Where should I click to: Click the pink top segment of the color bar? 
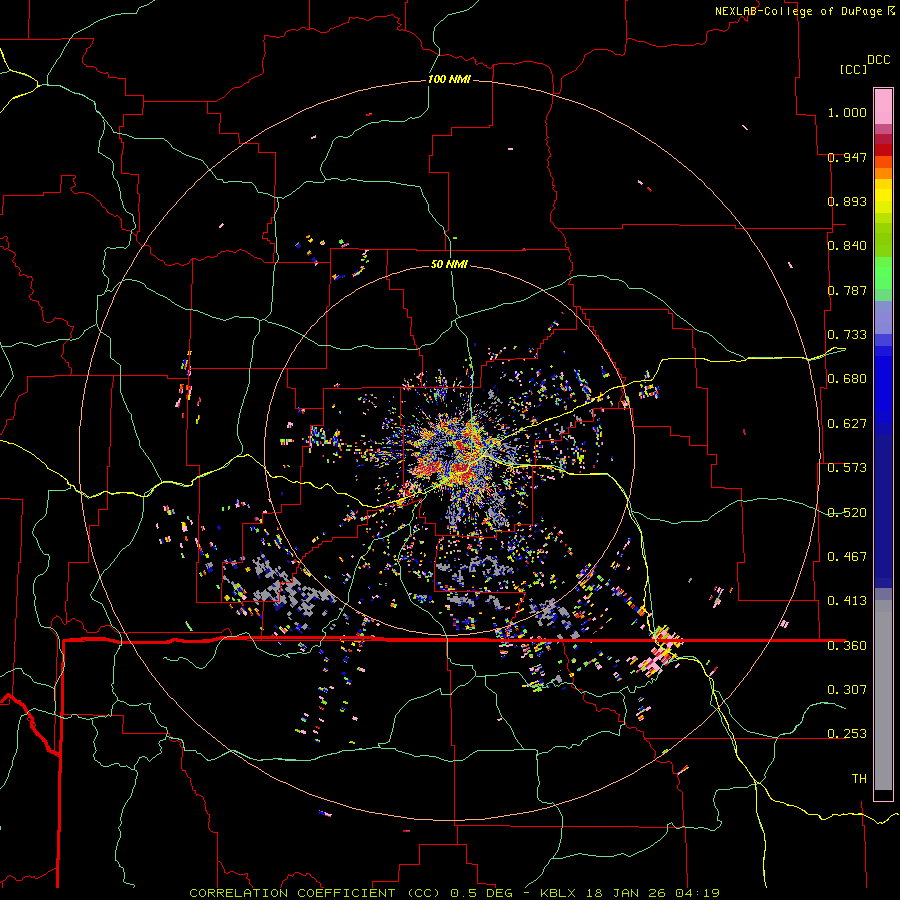point(883,107)
